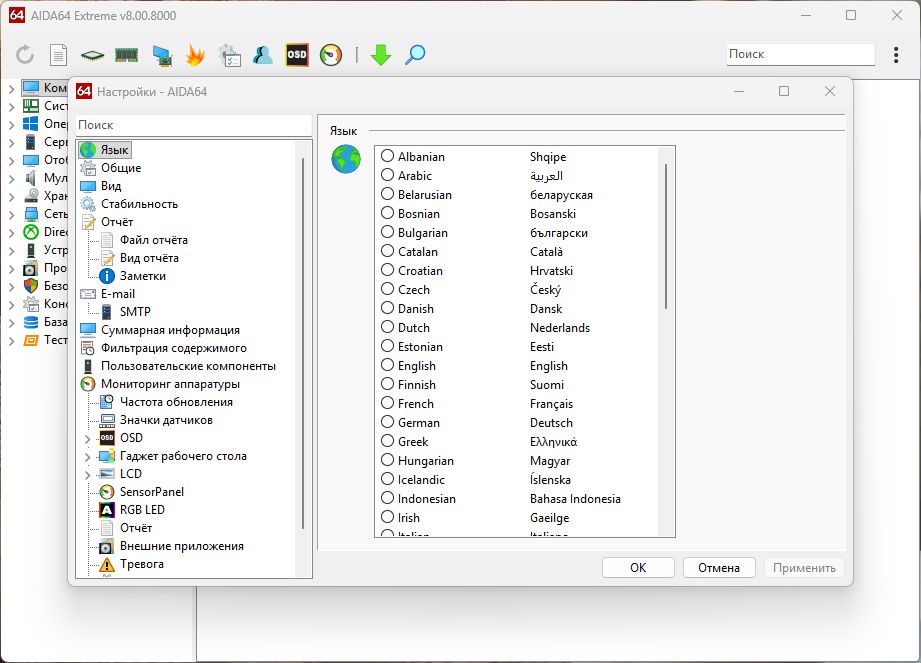Expand the Ком computer node in main tree
The image size is (921, 663).
tap(11, 89)
